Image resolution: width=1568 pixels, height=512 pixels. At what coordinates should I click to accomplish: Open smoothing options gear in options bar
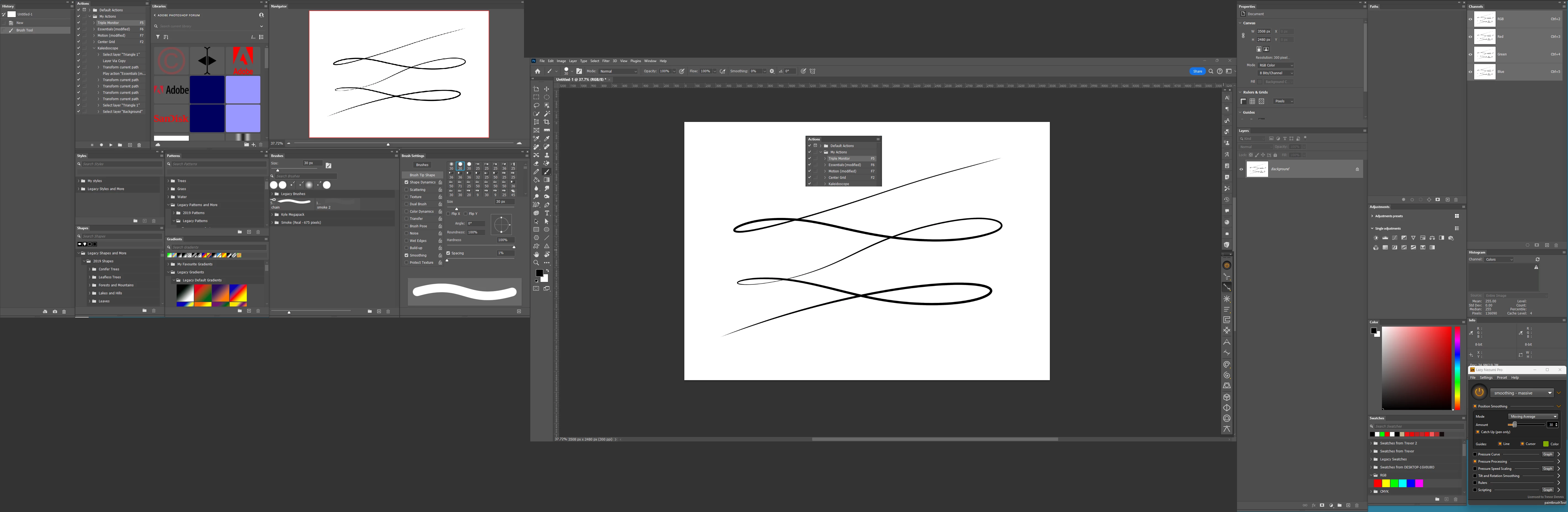pyautogui.click(x=772, y=71)
